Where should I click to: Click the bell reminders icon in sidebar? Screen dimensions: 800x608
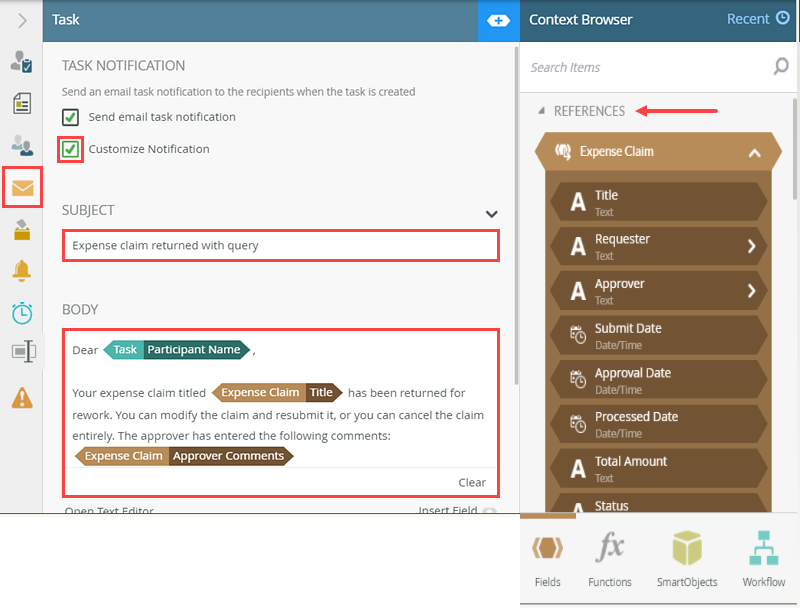point(22,270)
